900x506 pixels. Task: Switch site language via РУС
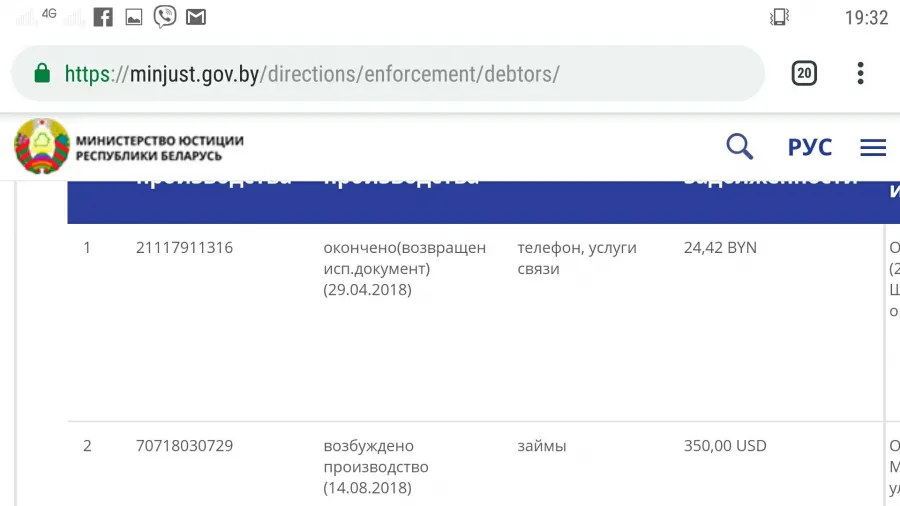810,147
